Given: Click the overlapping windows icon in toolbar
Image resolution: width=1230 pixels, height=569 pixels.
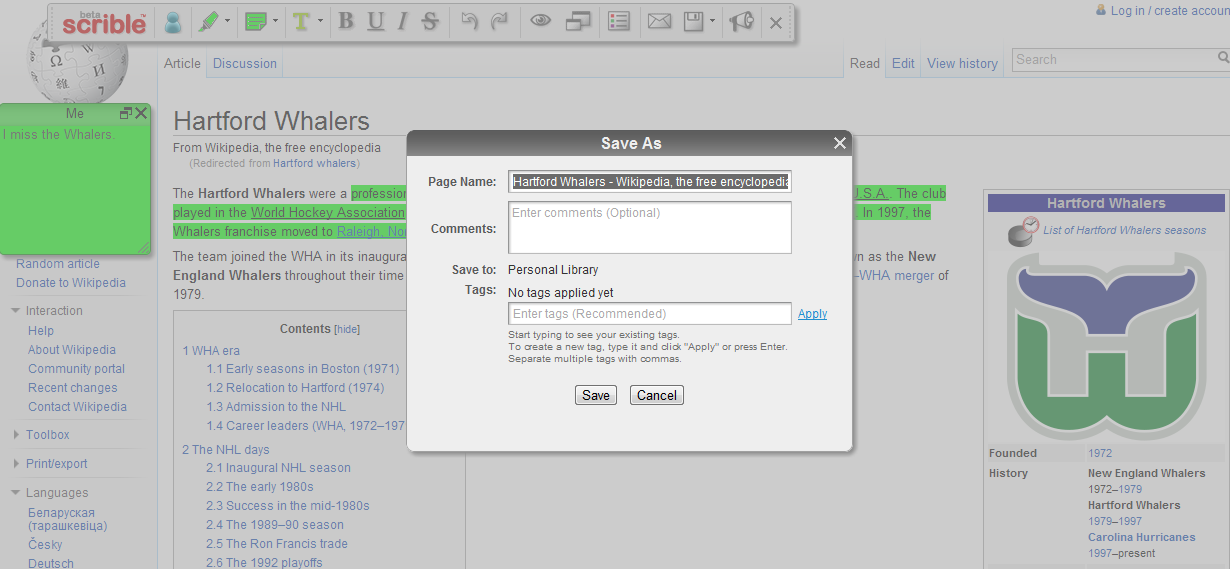Looking at the screenshot, I should pos(578,21).
